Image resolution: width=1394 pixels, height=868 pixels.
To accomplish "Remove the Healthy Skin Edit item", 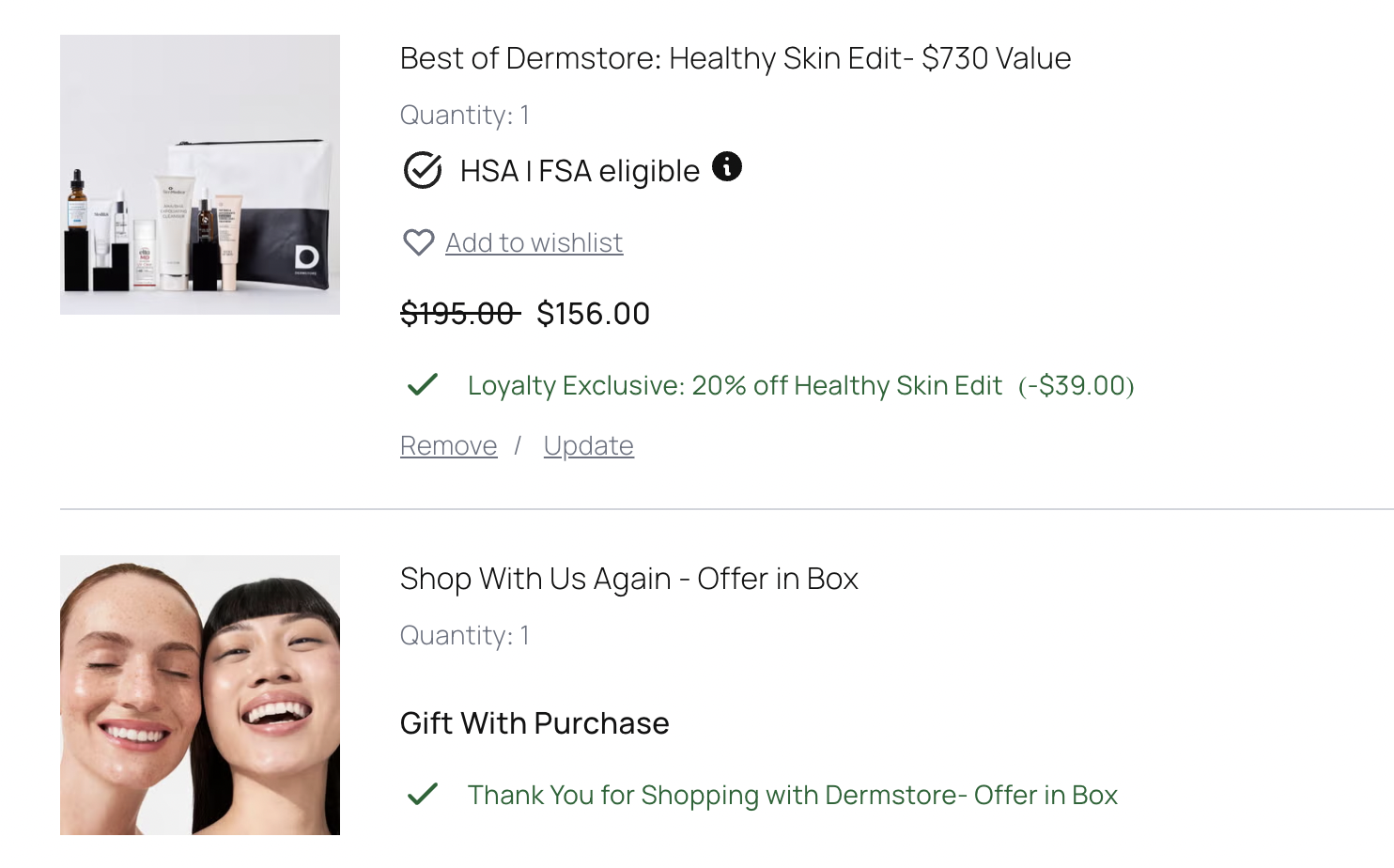I will [x=448, y=445].
